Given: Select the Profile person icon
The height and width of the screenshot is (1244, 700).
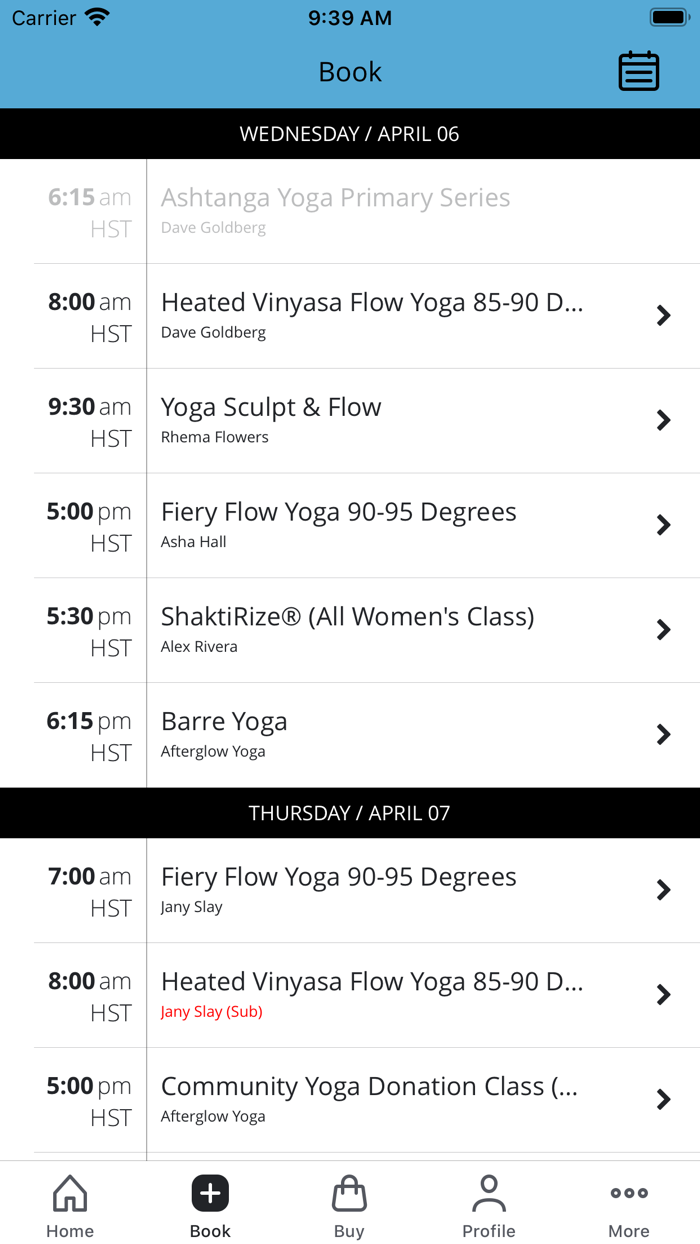Looking at the screenshot, I should click(x=489, y=1192).
